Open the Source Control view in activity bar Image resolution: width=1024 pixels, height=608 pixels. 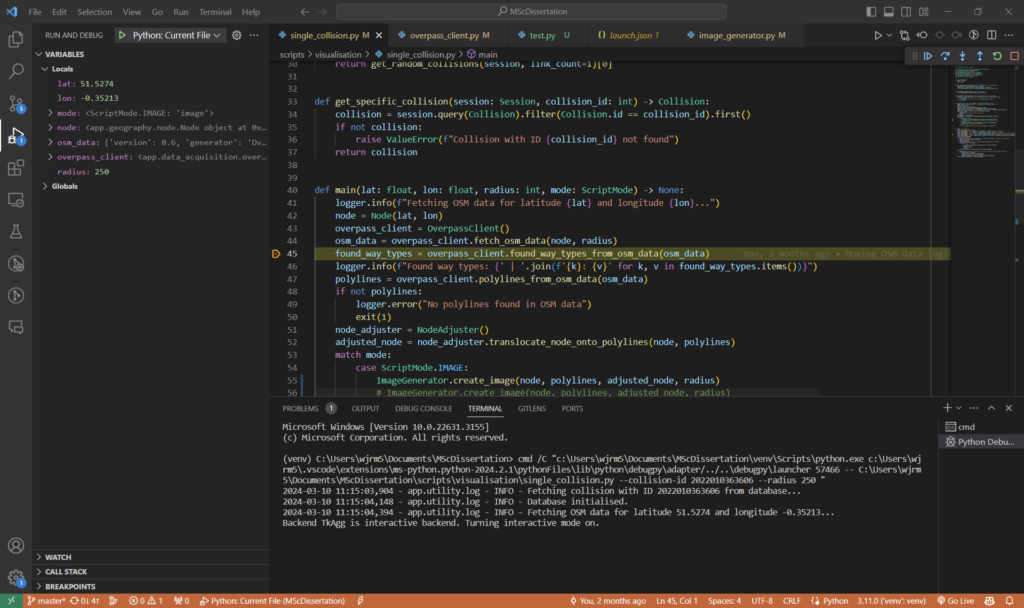point(16,103)
